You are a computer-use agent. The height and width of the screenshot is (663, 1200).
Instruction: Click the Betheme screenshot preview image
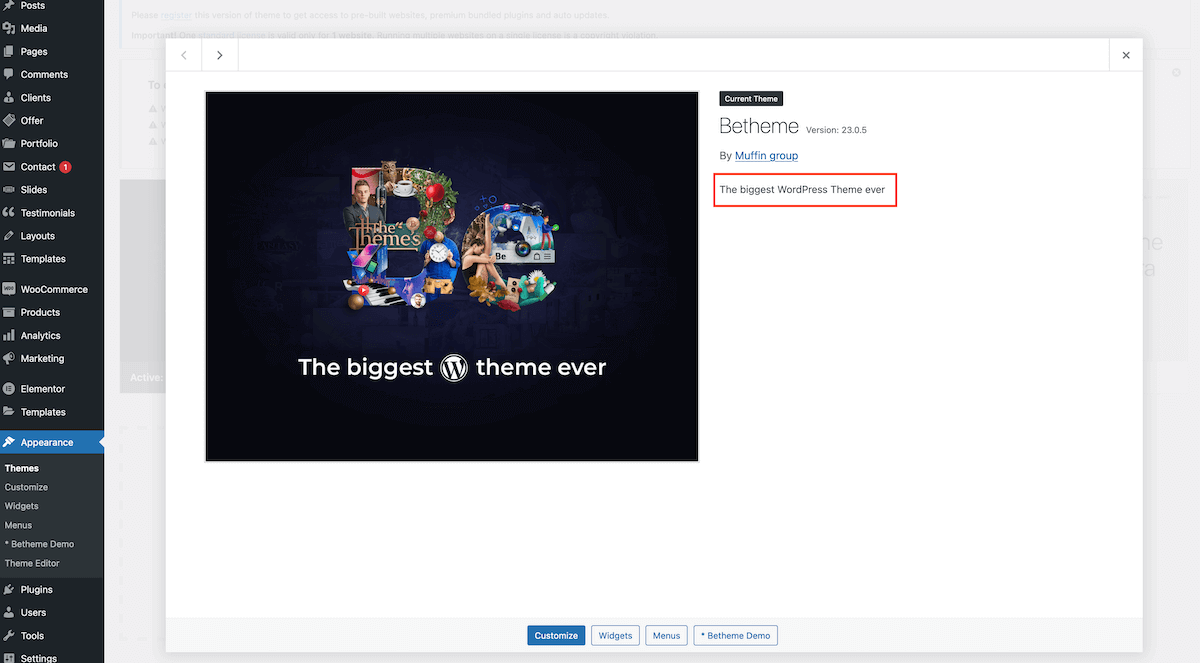(452, 276)
